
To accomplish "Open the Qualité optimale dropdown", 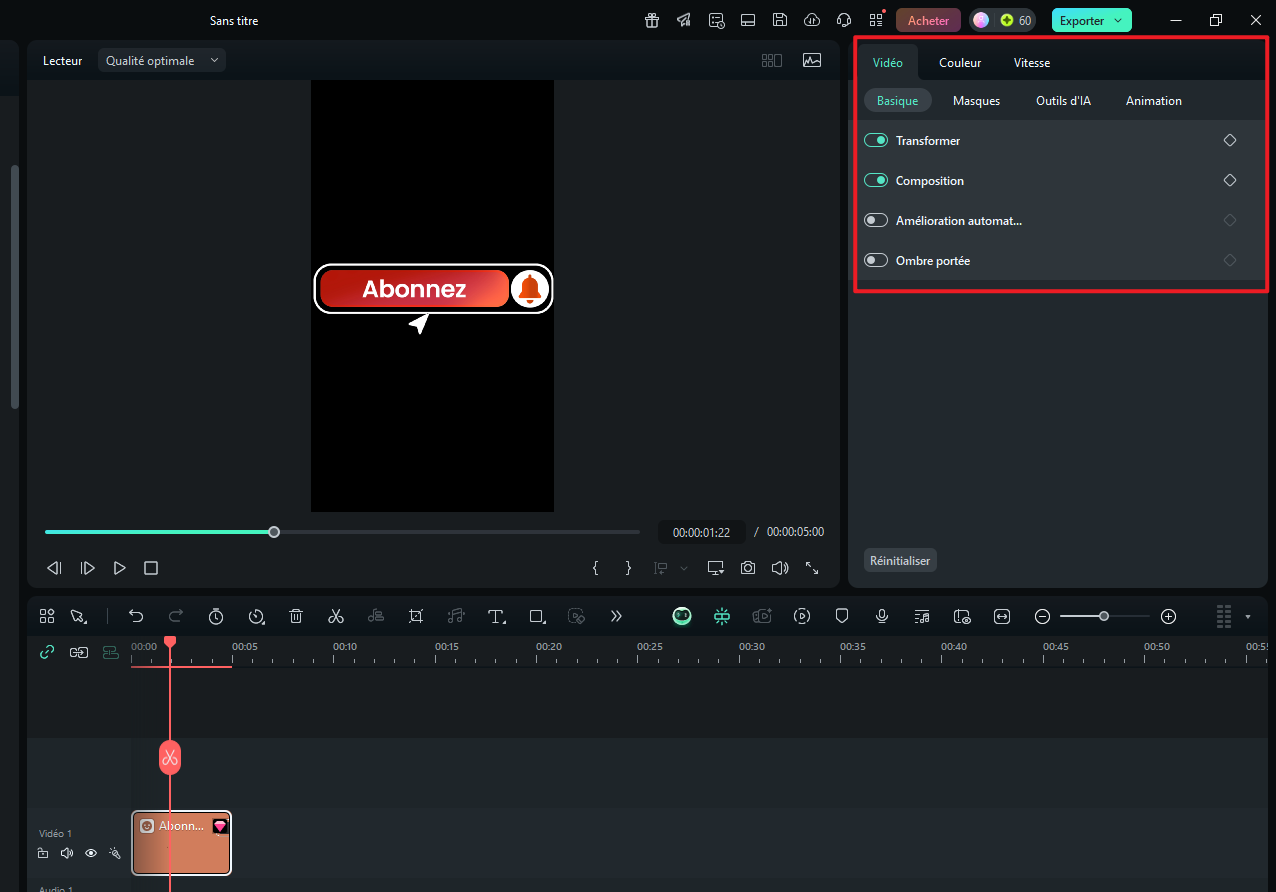I will pos(162,61).
